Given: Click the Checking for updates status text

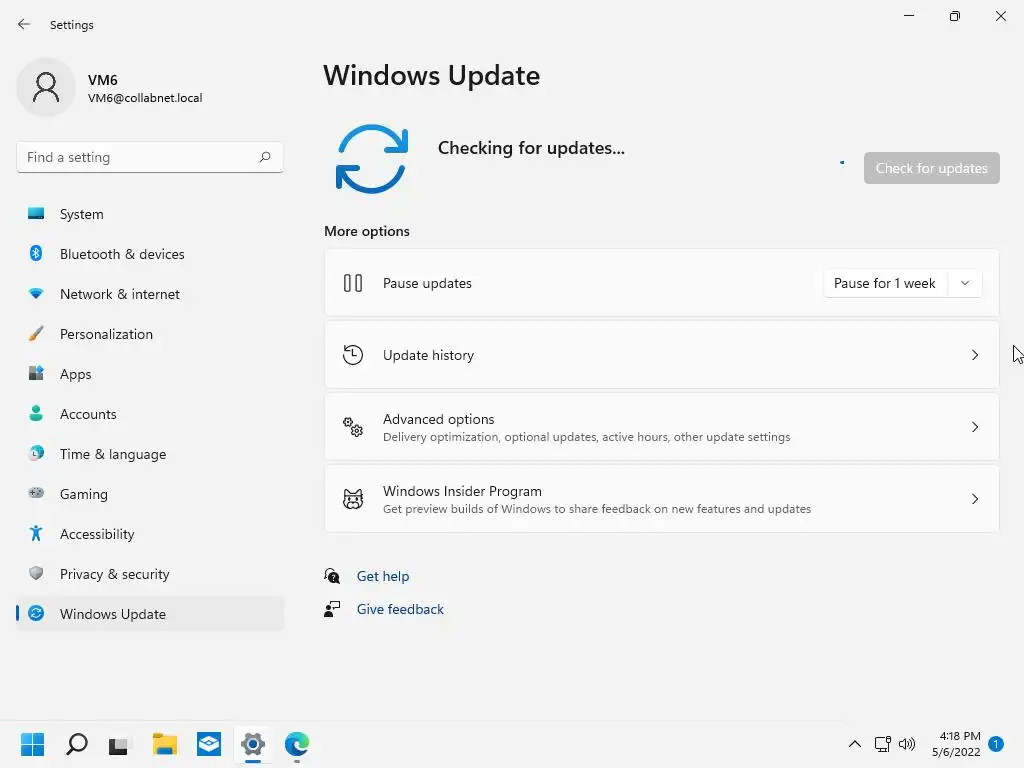Looking at the screenshot, I should tap(531, 148).
